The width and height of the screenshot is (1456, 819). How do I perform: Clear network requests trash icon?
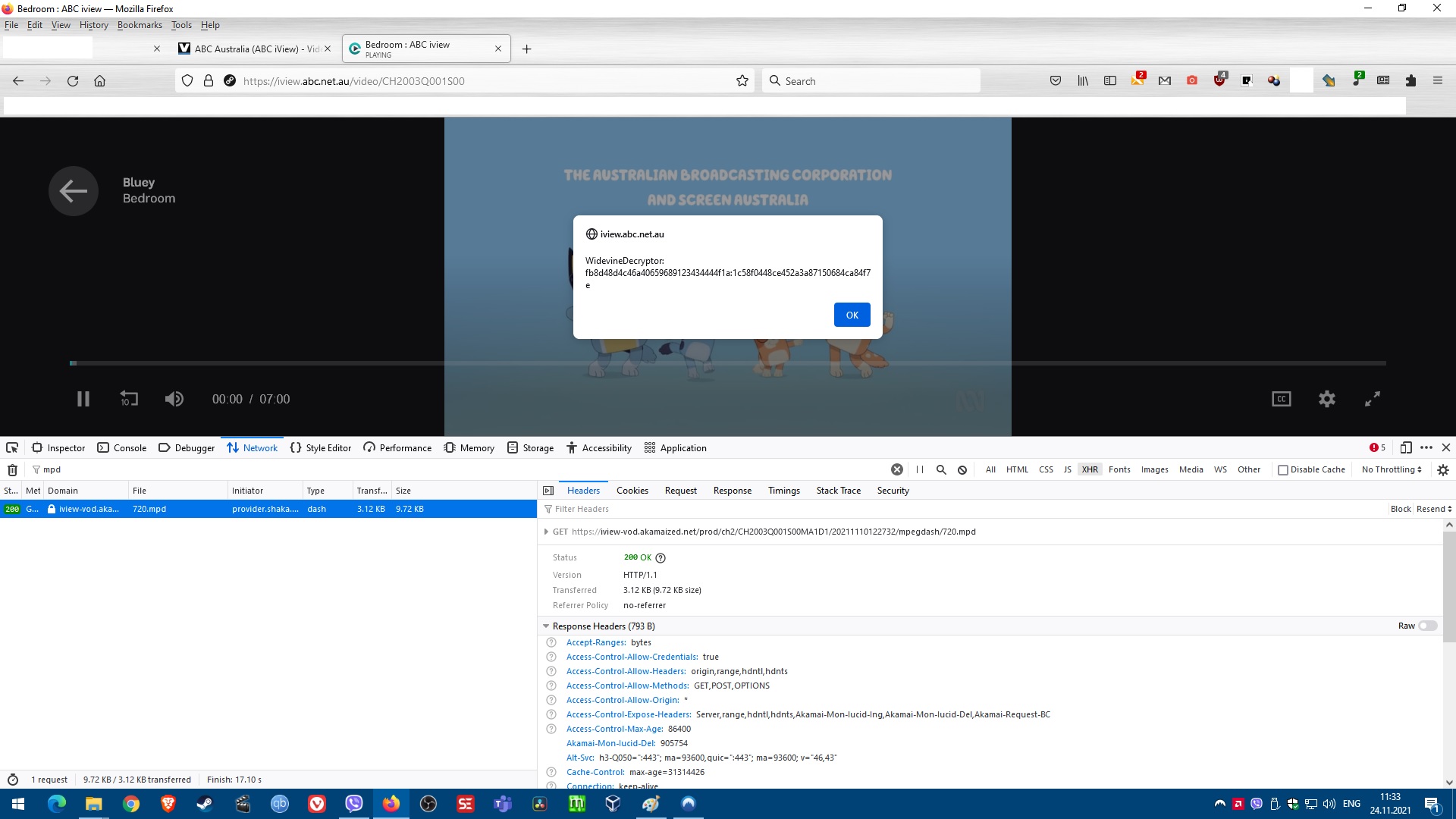coord(13,470)
